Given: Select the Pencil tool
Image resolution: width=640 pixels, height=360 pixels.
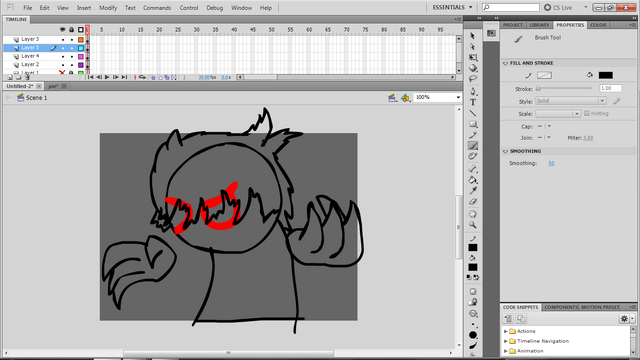Looking at the screenshot, I should (x=473, y=135).
